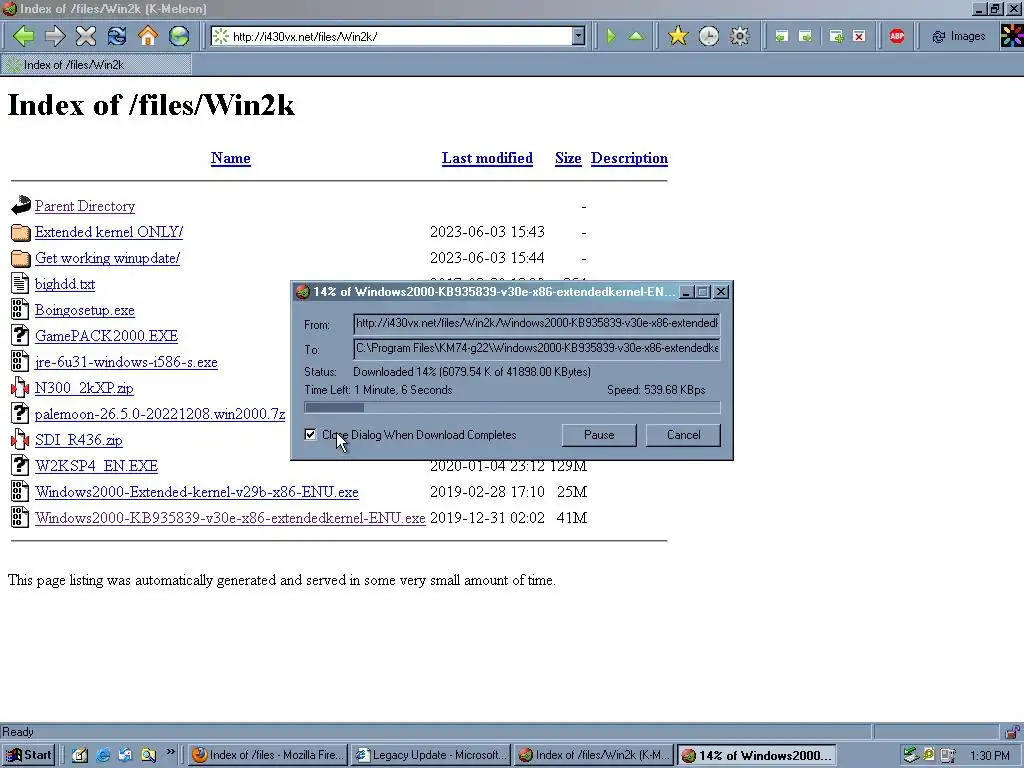Go up one directory with the green Up arrow
This screenshot has height=768, width=1024.
tap(636, 36)
